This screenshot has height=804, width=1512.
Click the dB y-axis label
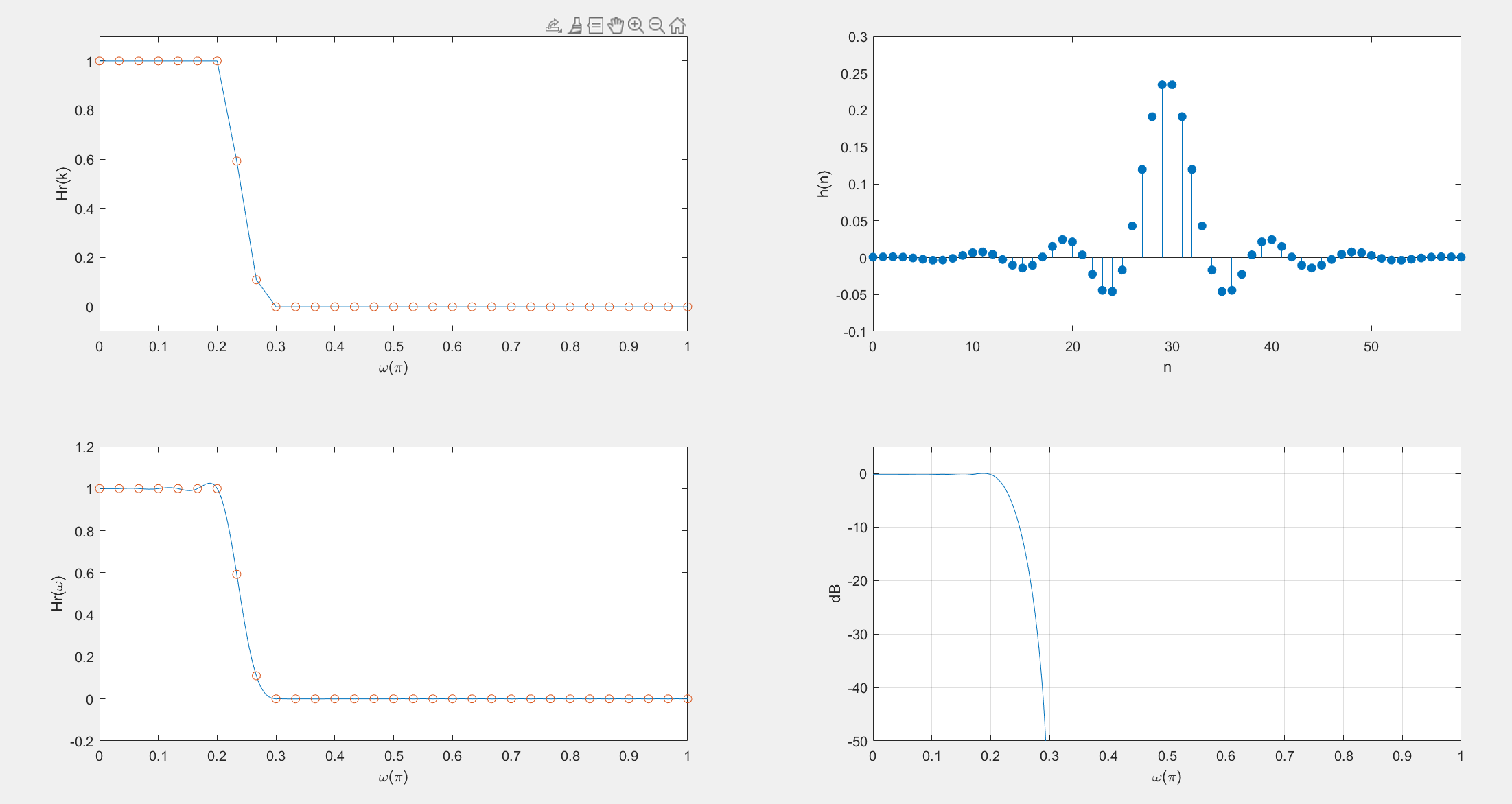[835, 593]
